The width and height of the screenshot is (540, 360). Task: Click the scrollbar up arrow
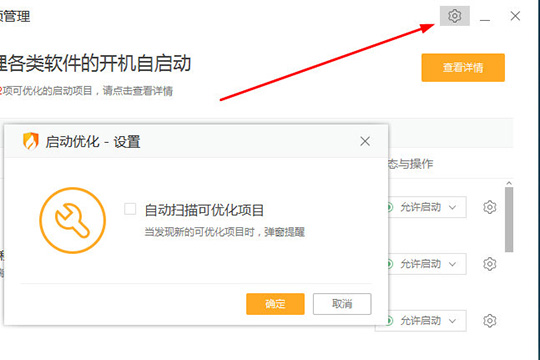coord(509,183)
